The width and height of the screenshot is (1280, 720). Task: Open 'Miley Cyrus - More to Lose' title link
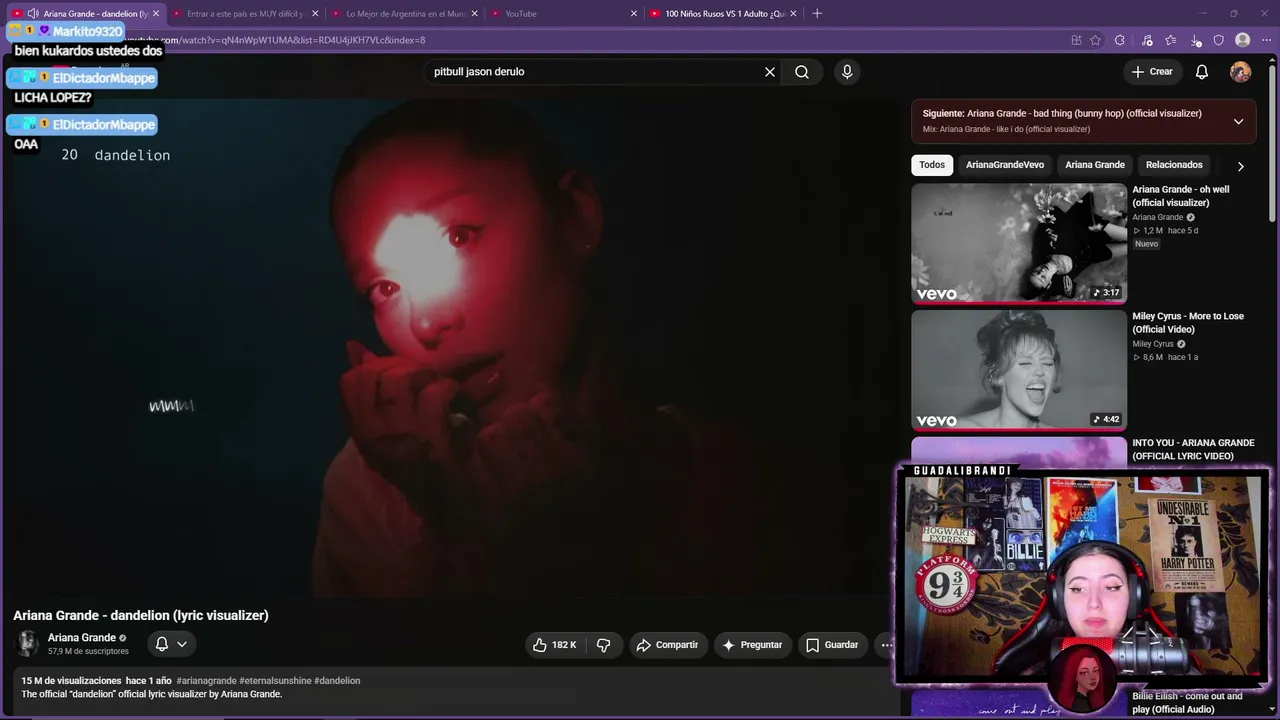click(x=1188, y=323)
